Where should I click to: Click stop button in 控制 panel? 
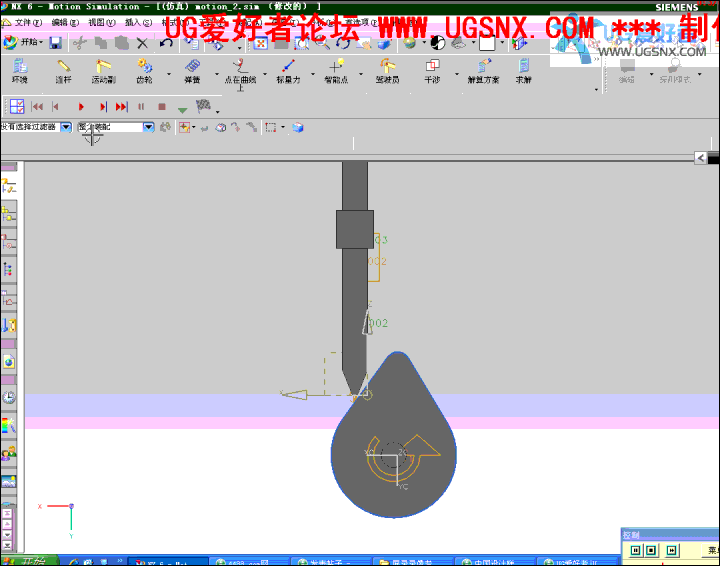[651, 550]
